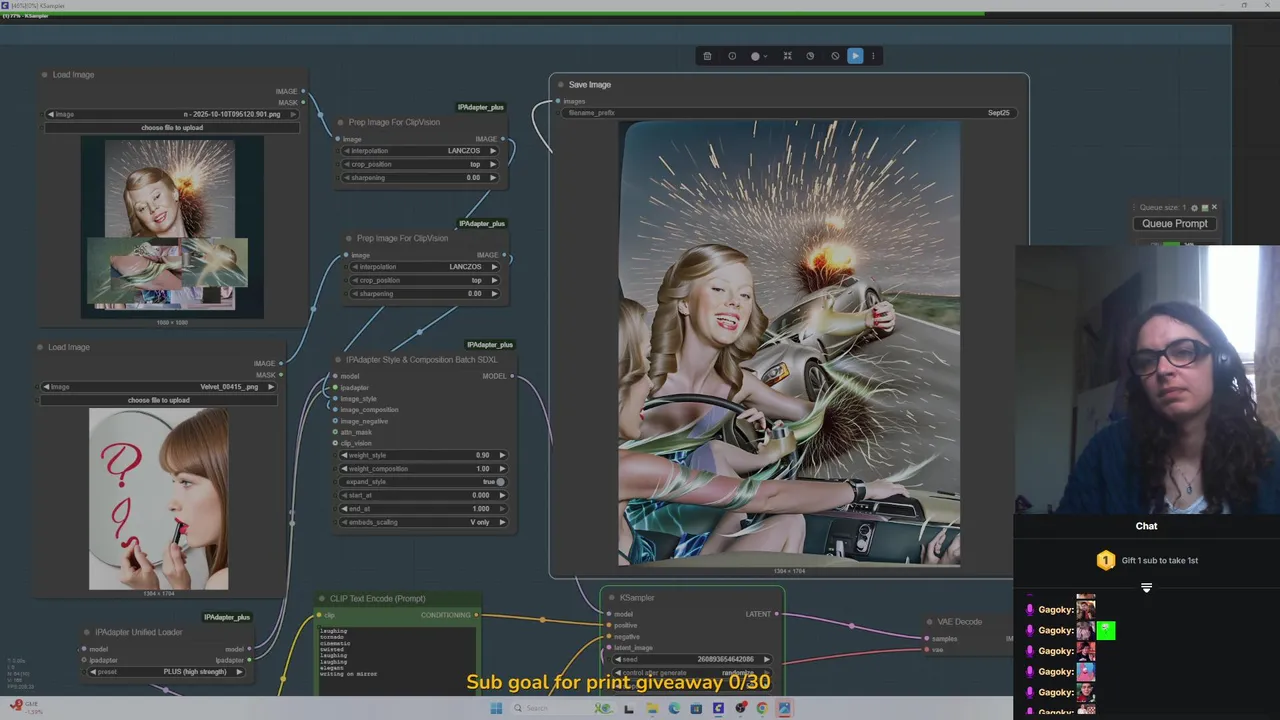This screenshot has width=1280, height=720.
Task: Open settings gear in queue panel
Action: tap(1194, 208)
